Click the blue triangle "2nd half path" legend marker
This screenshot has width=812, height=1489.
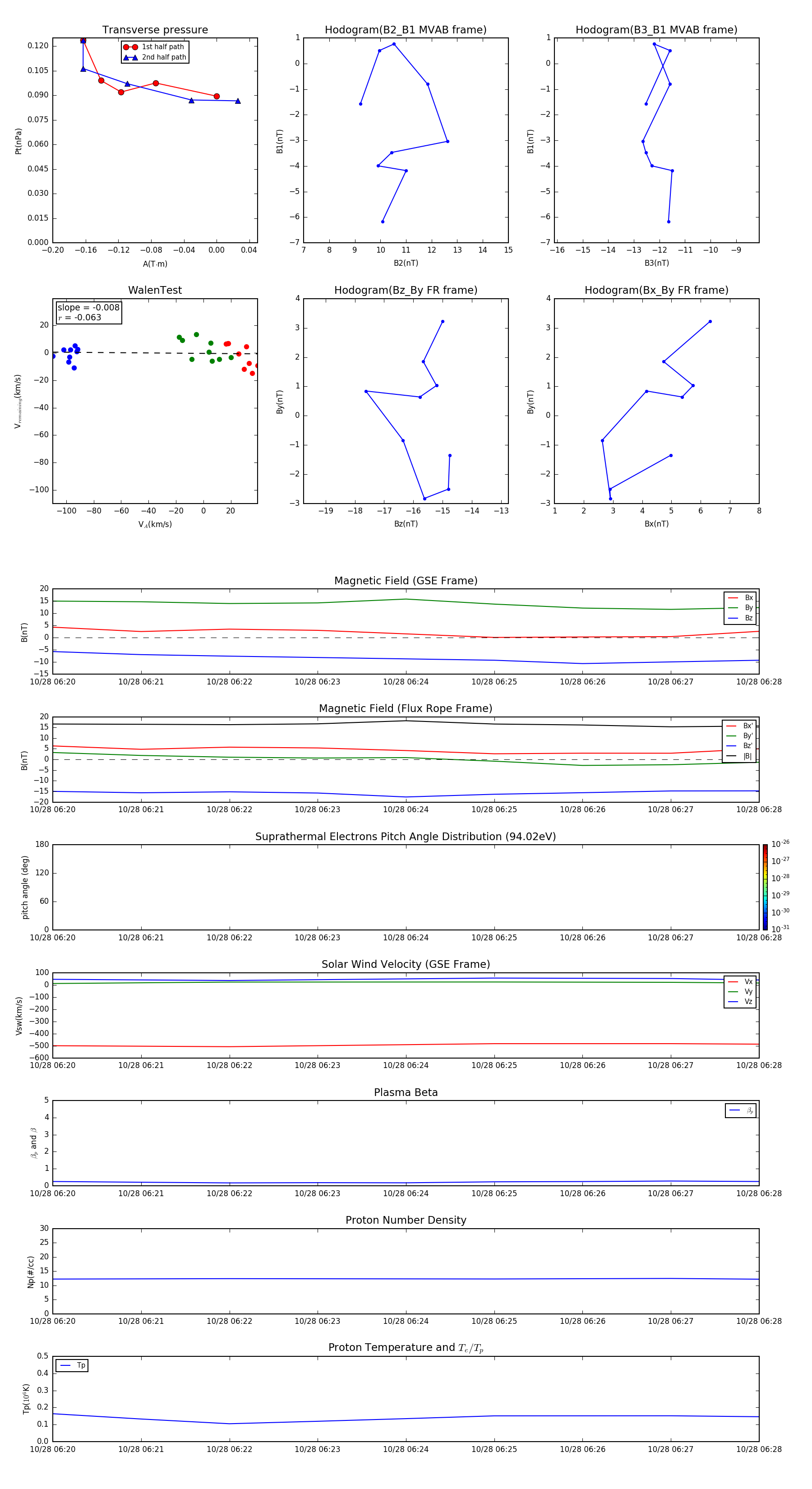tap(131, 57)
